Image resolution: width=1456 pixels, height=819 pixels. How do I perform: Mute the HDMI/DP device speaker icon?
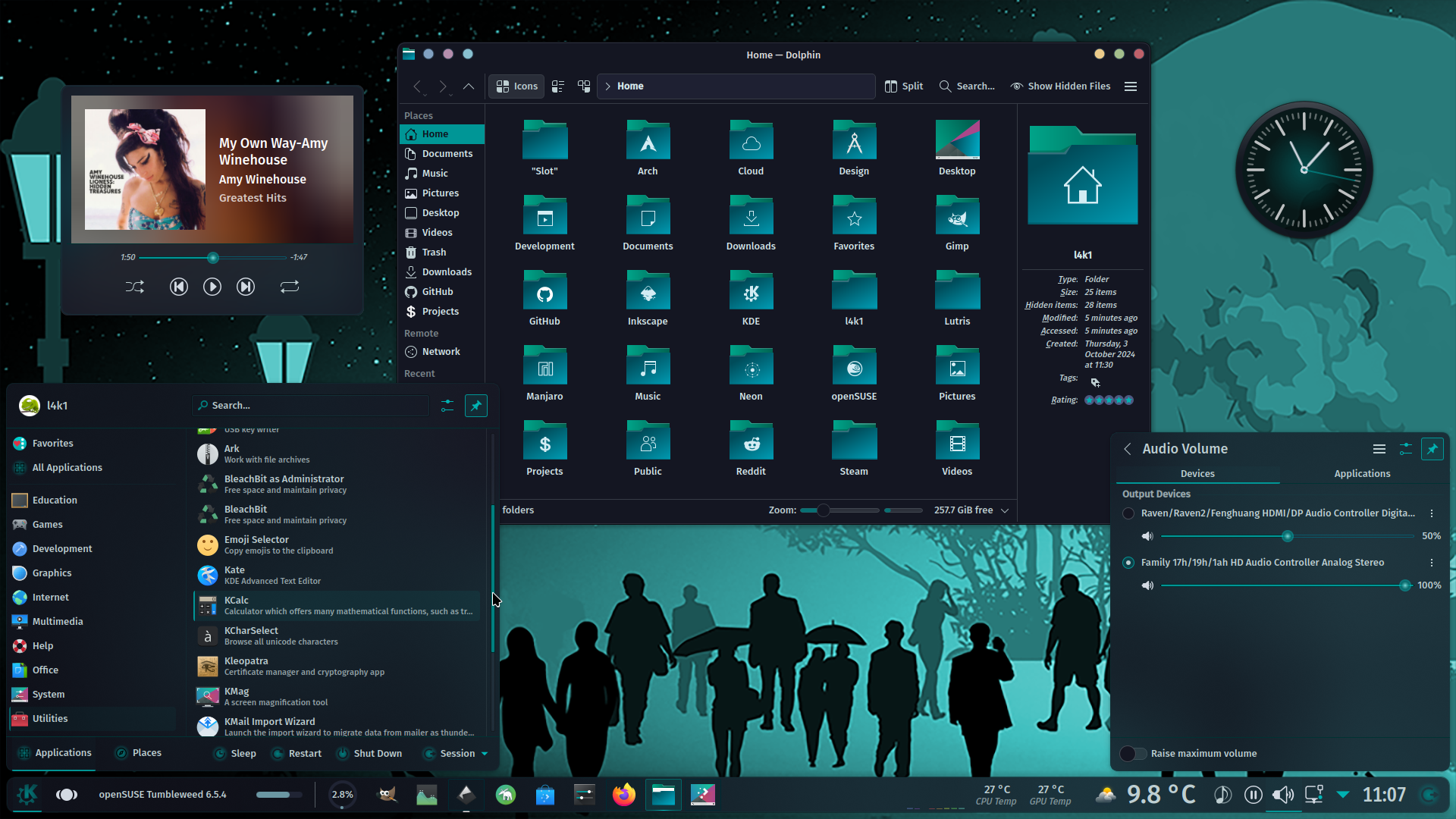1147,536
